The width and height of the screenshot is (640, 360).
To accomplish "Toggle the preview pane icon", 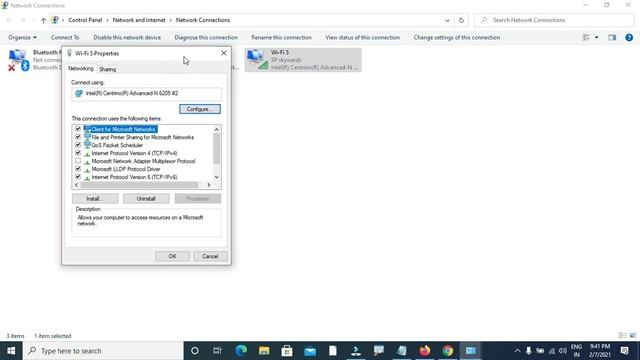I will 612,37.
